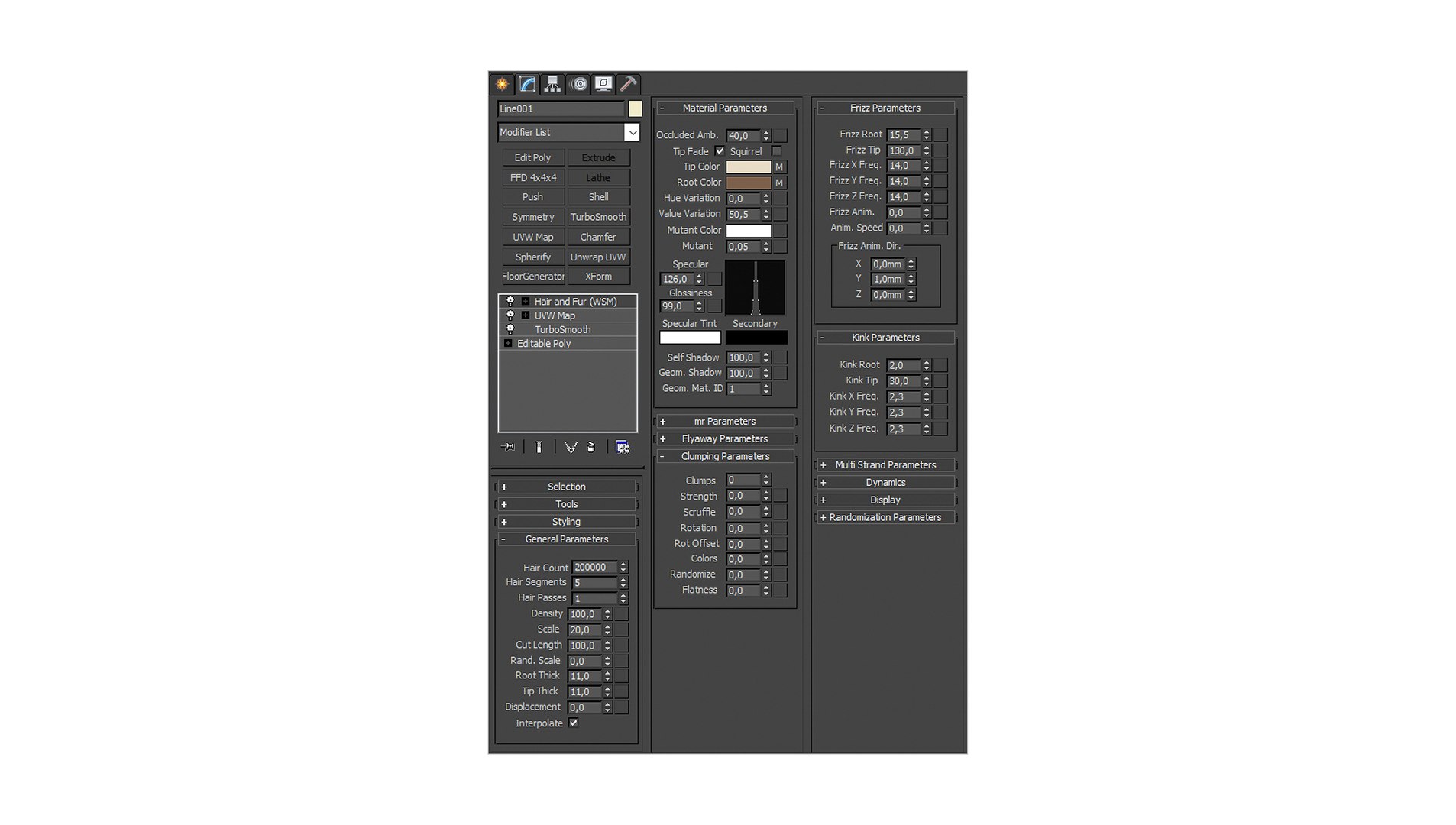The width and height of the screenshot is (1456, 825).
Task: Toggle the Interpolate checkbox
Action: tap(574, 723)
